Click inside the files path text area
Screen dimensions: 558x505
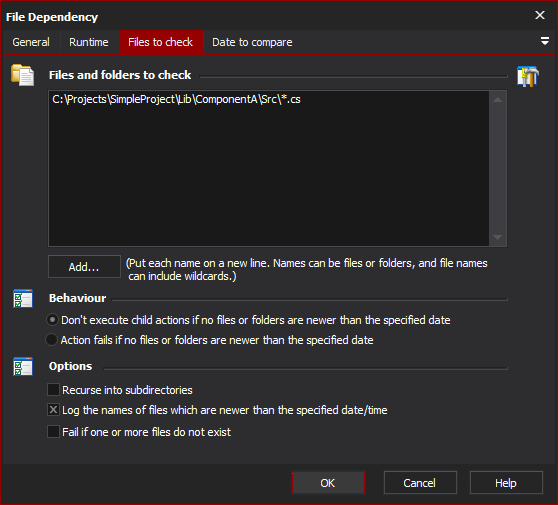point(269,168)
